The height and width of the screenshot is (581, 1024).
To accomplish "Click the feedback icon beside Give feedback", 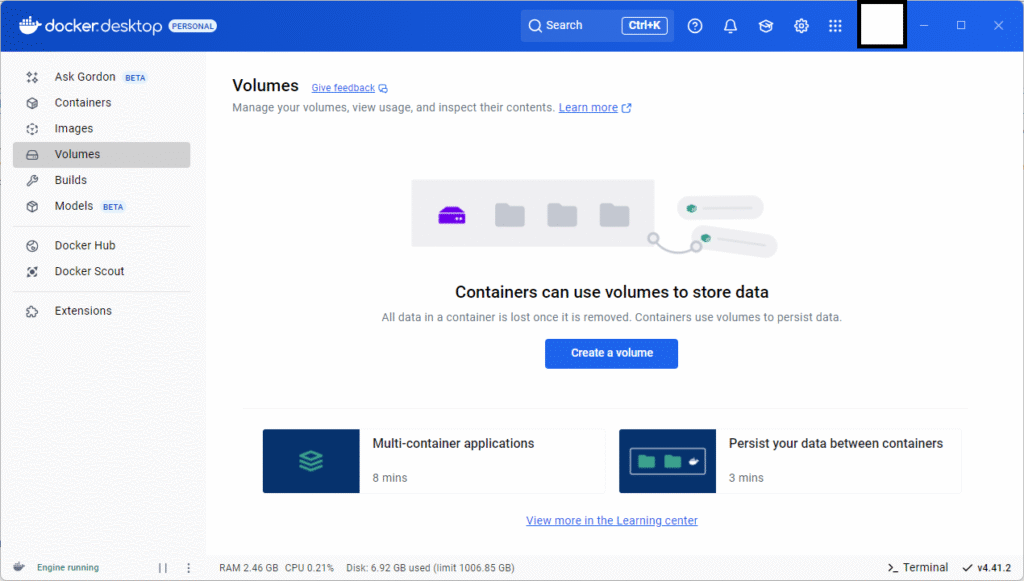I will click(x=383, y=88).
